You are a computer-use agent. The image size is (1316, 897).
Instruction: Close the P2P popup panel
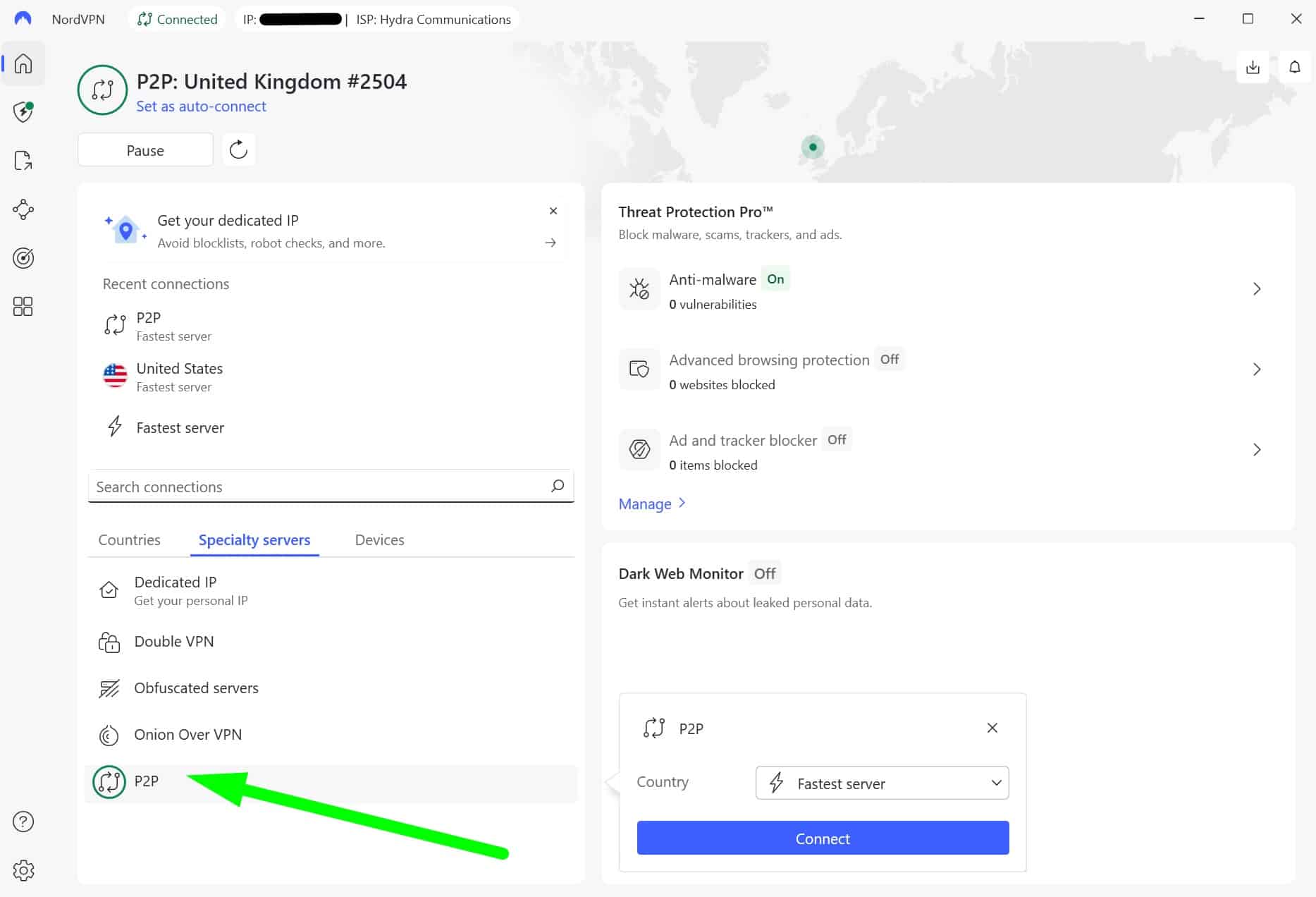pos(992,728)
